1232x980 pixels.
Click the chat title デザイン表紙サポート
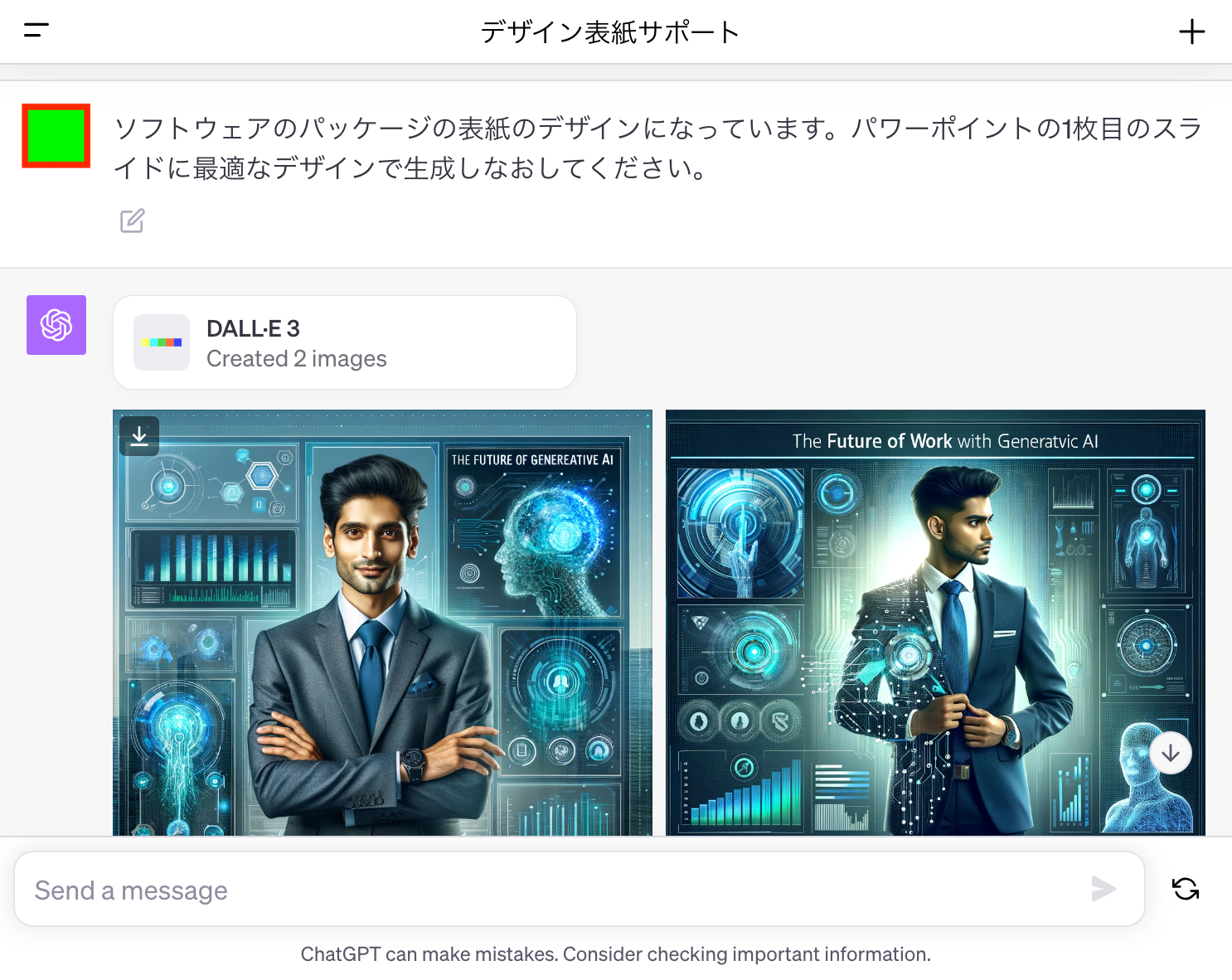[609, 32]
